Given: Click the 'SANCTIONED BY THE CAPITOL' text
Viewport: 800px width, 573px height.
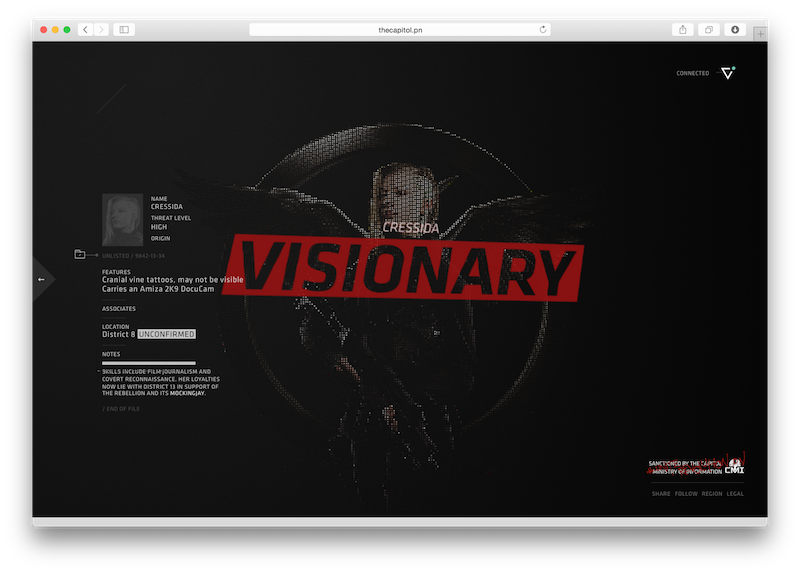Looking at the screenshot, I should (x=685, y=463).
